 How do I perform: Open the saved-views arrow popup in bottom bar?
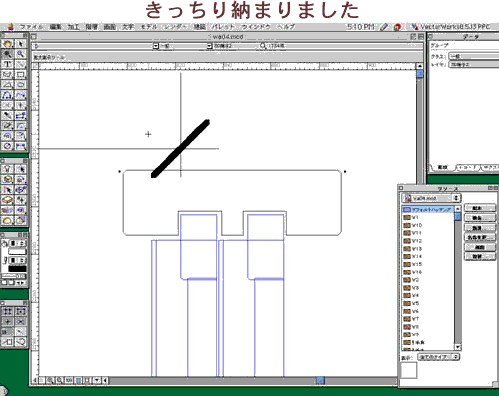point(97,380)
